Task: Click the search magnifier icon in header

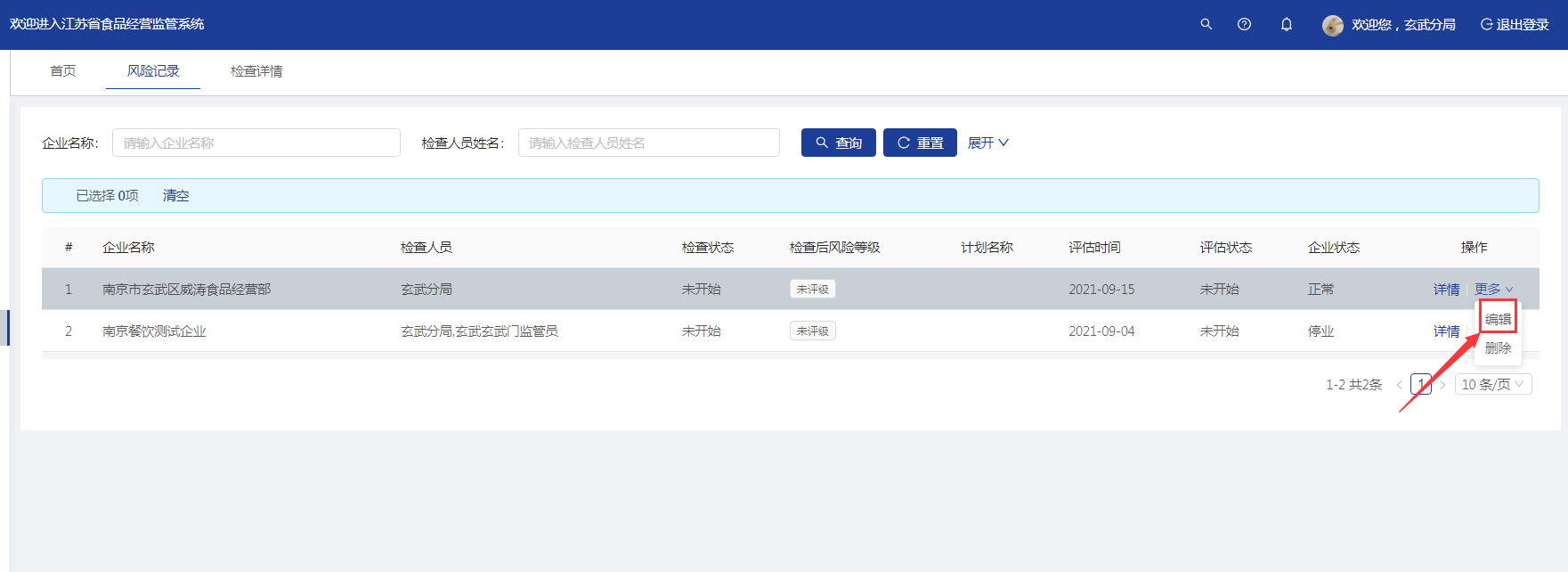Action: [1206, 24]
